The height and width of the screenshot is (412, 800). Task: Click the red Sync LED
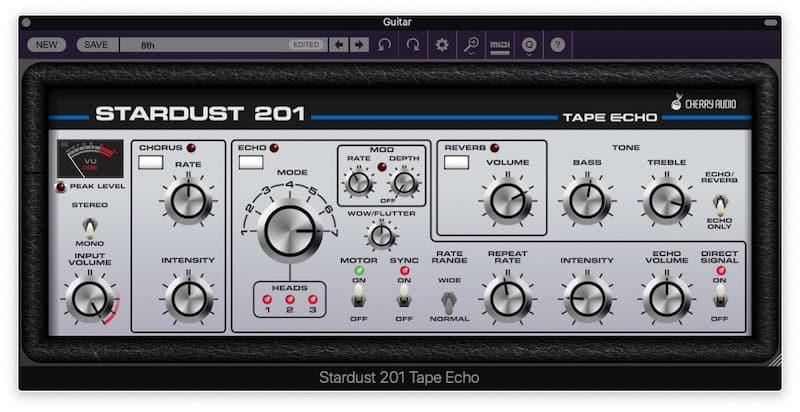coord(404,270)
